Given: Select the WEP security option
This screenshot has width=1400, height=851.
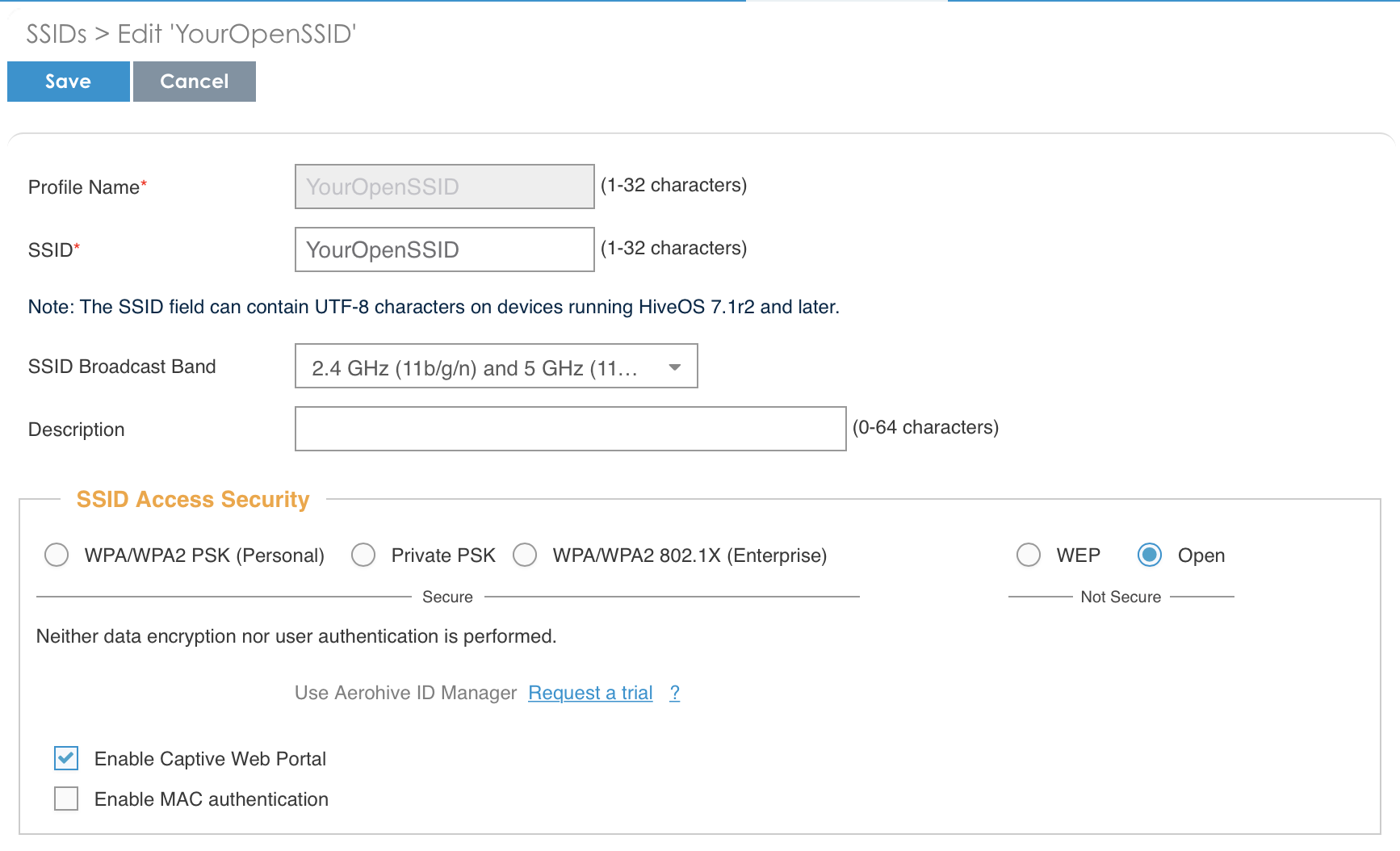Looking at the screenshot, I should pos(1029,555).
